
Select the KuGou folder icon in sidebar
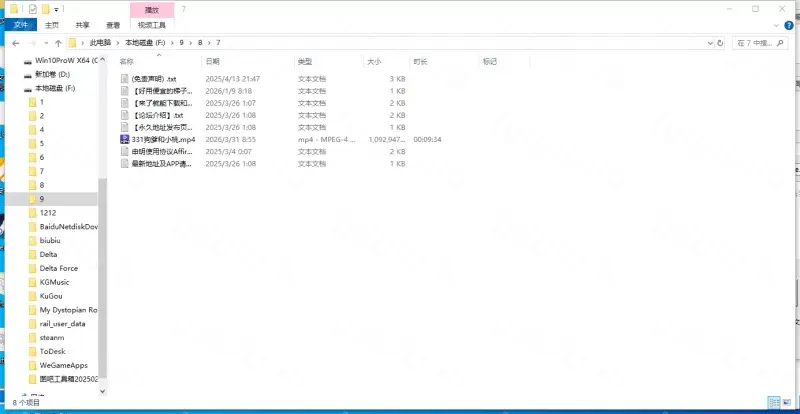[x=33, y=296]
